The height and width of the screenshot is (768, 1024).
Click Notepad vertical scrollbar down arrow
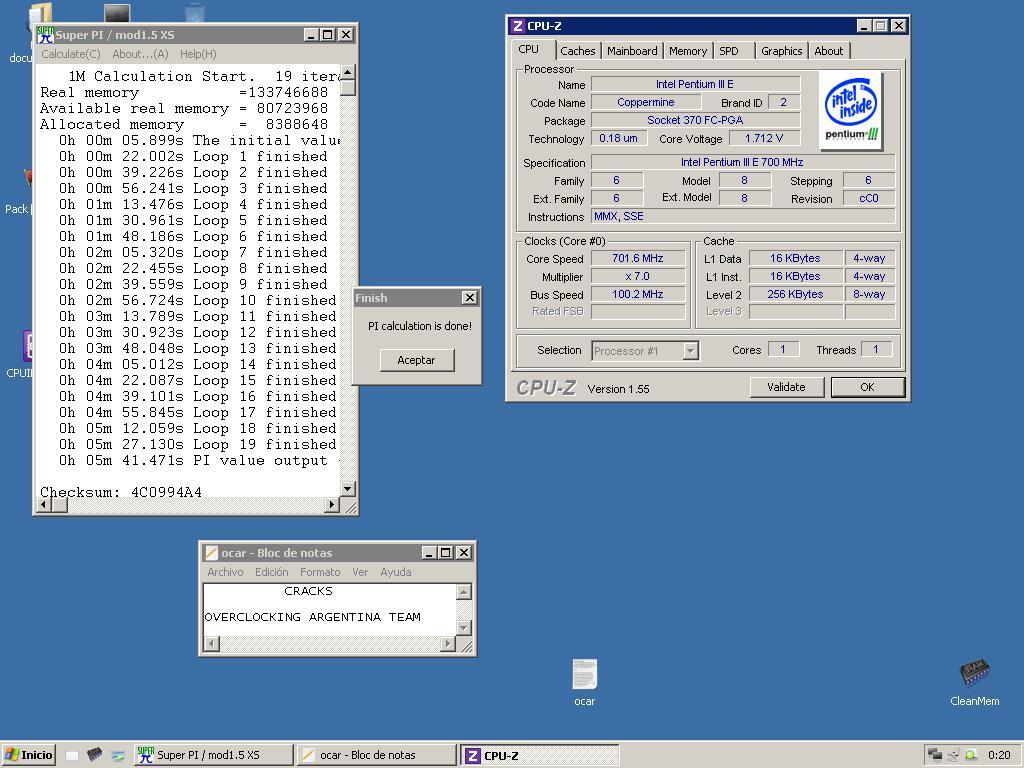(464, 628)
